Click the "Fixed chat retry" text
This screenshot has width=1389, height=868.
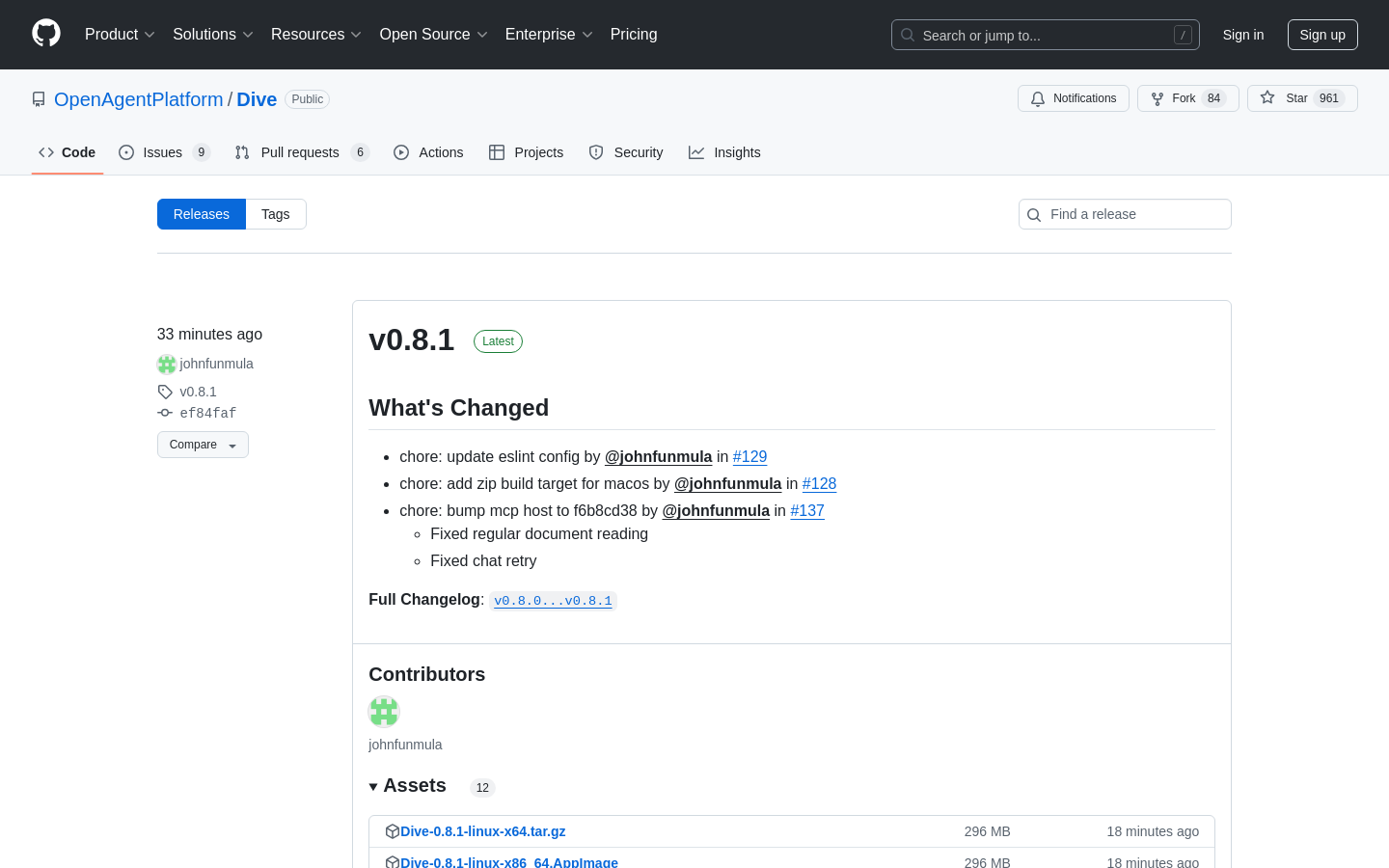pos(483,560)
